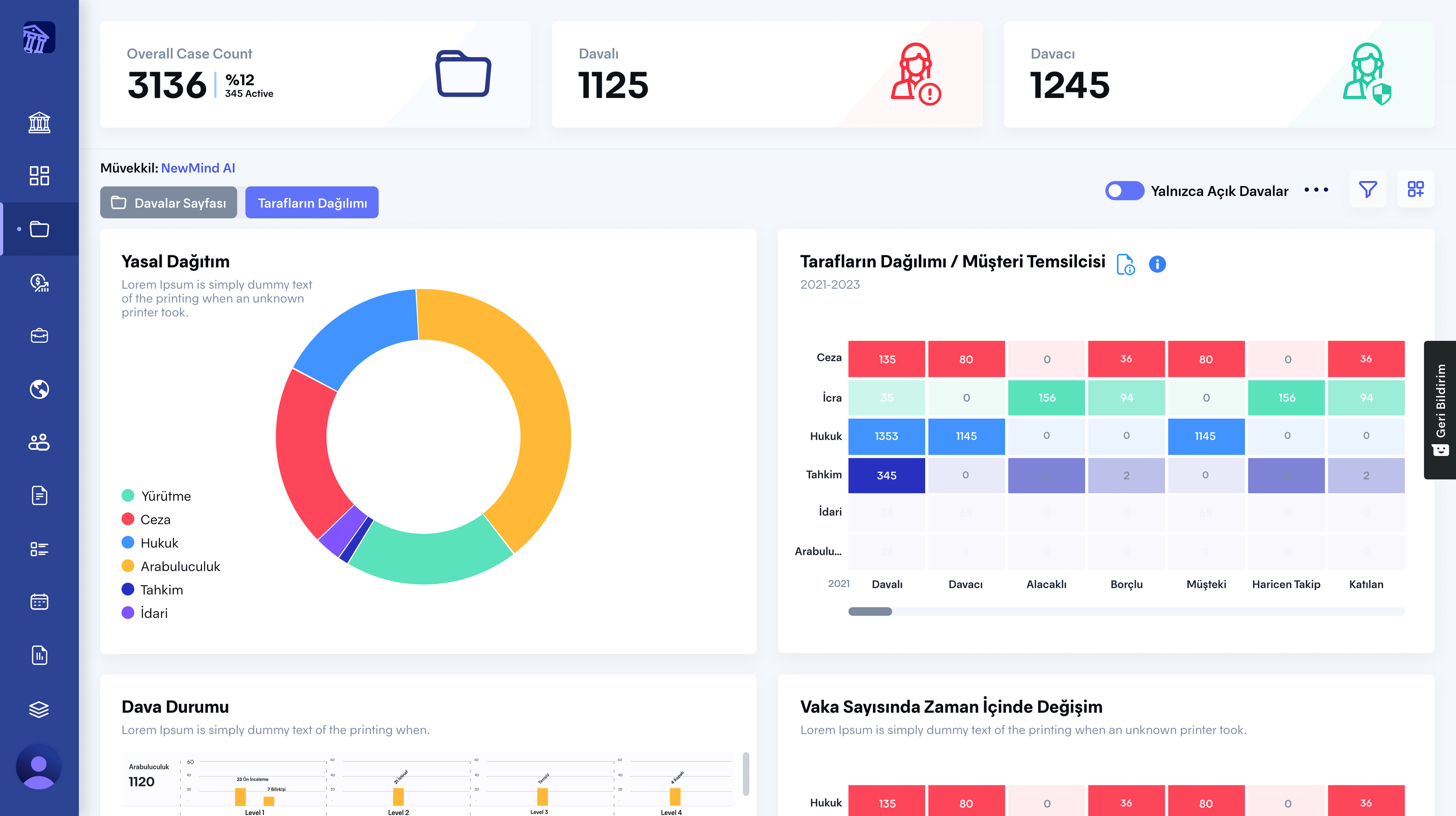Open the dashboard grid sidebar icon
Screen dimensions: 1456x816
[x=39, y=176]
